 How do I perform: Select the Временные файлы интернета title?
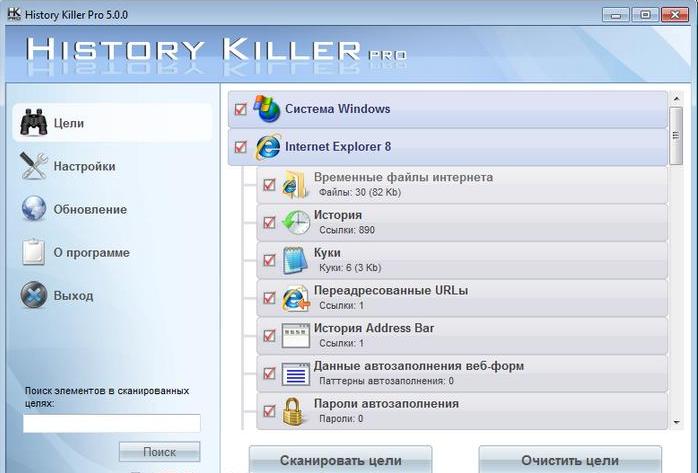(403, 177)
